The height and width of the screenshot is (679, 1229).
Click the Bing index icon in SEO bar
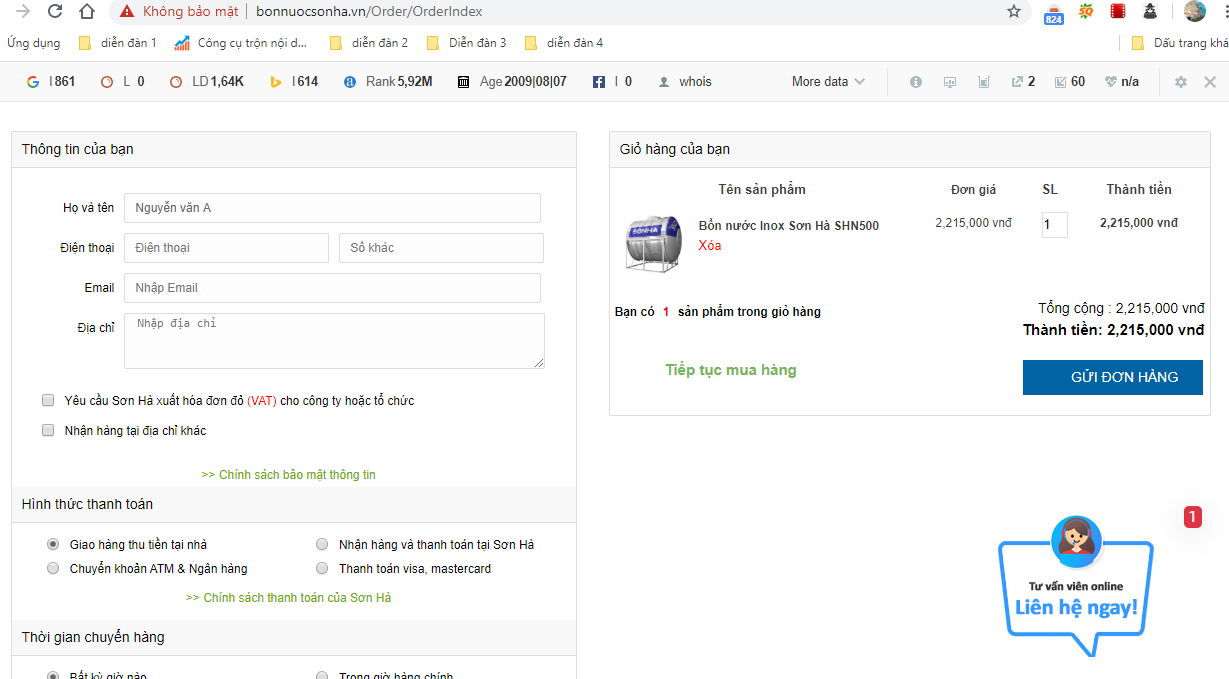coord(276,82)
